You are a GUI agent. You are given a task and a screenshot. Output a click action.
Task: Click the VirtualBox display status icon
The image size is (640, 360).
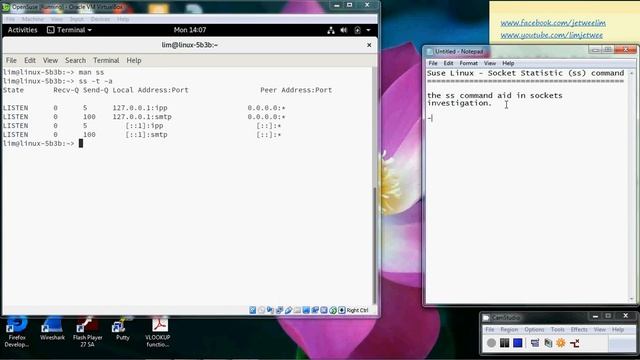306,310
